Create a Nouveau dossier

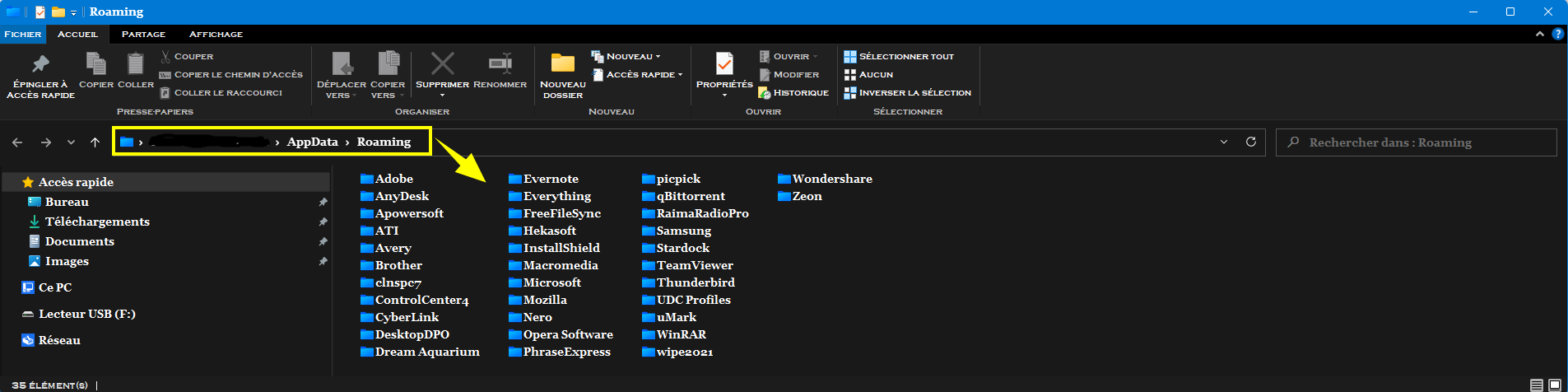point(563,76)
